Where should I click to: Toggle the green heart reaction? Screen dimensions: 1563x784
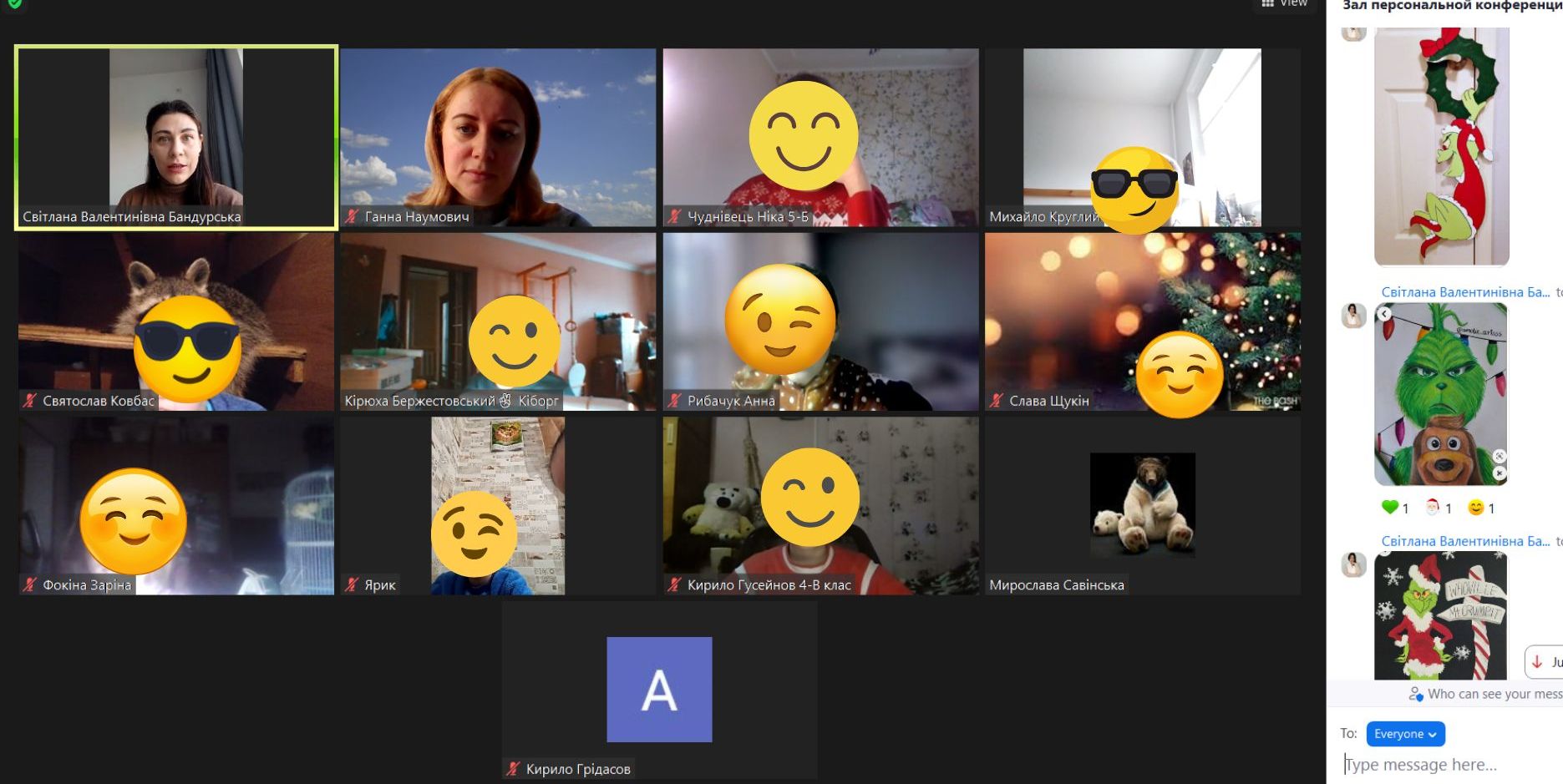coord(1394,508)
